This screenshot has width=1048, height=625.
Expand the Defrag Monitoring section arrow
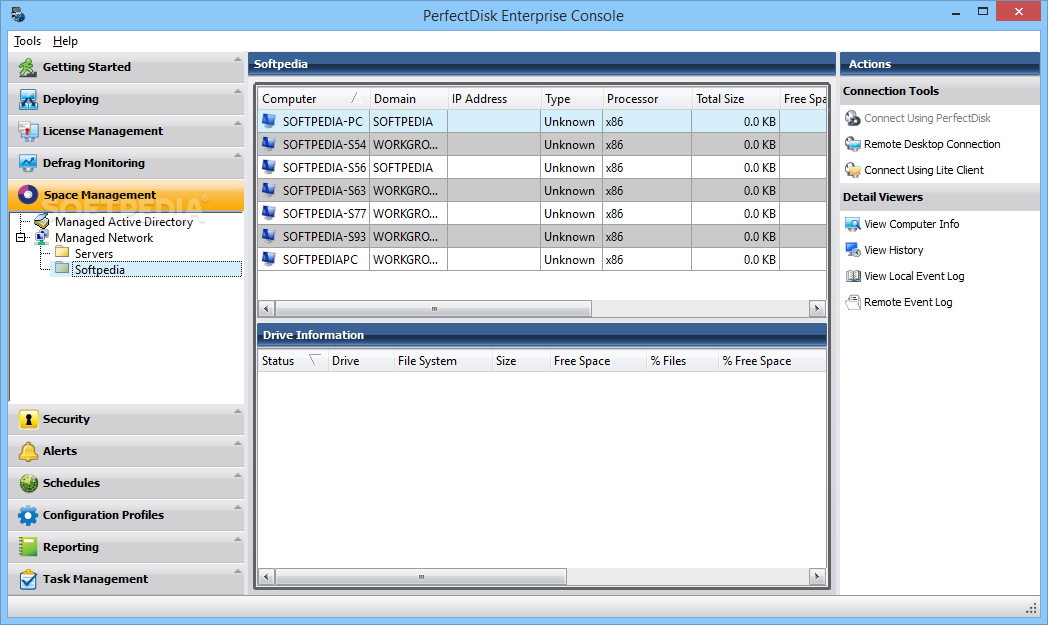coord(237,156)
